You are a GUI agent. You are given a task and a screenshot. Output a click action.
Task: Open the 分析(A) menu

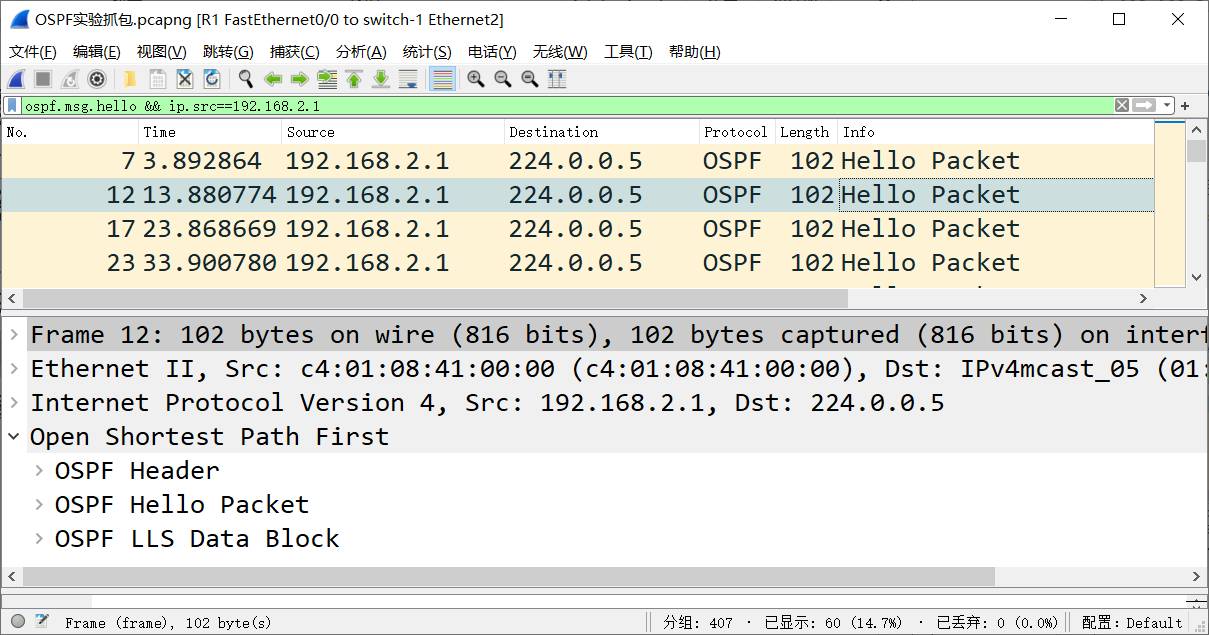tap(360, 52)
